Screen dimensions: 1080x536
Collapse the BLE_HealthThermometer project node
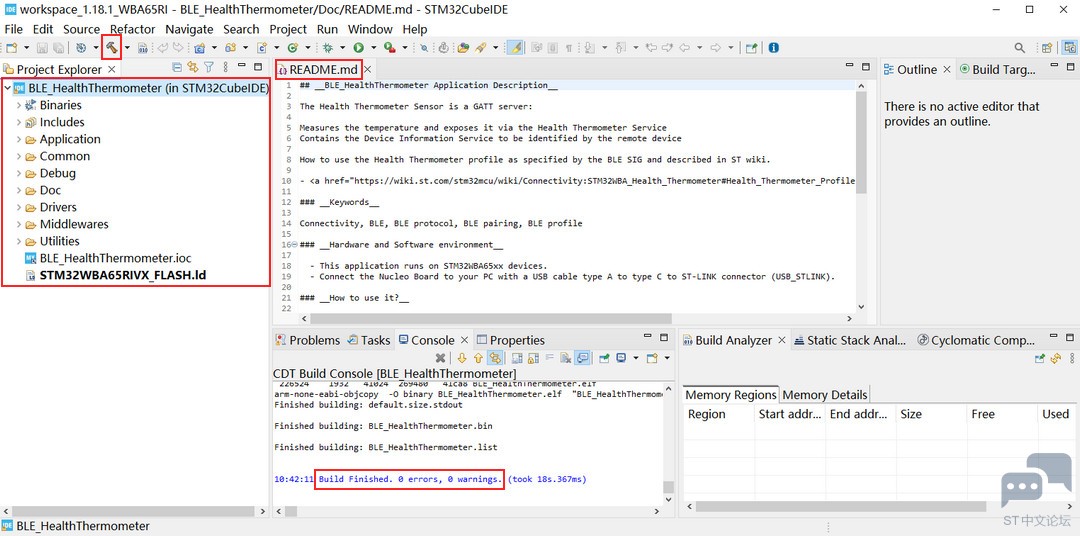click(7, 88)
